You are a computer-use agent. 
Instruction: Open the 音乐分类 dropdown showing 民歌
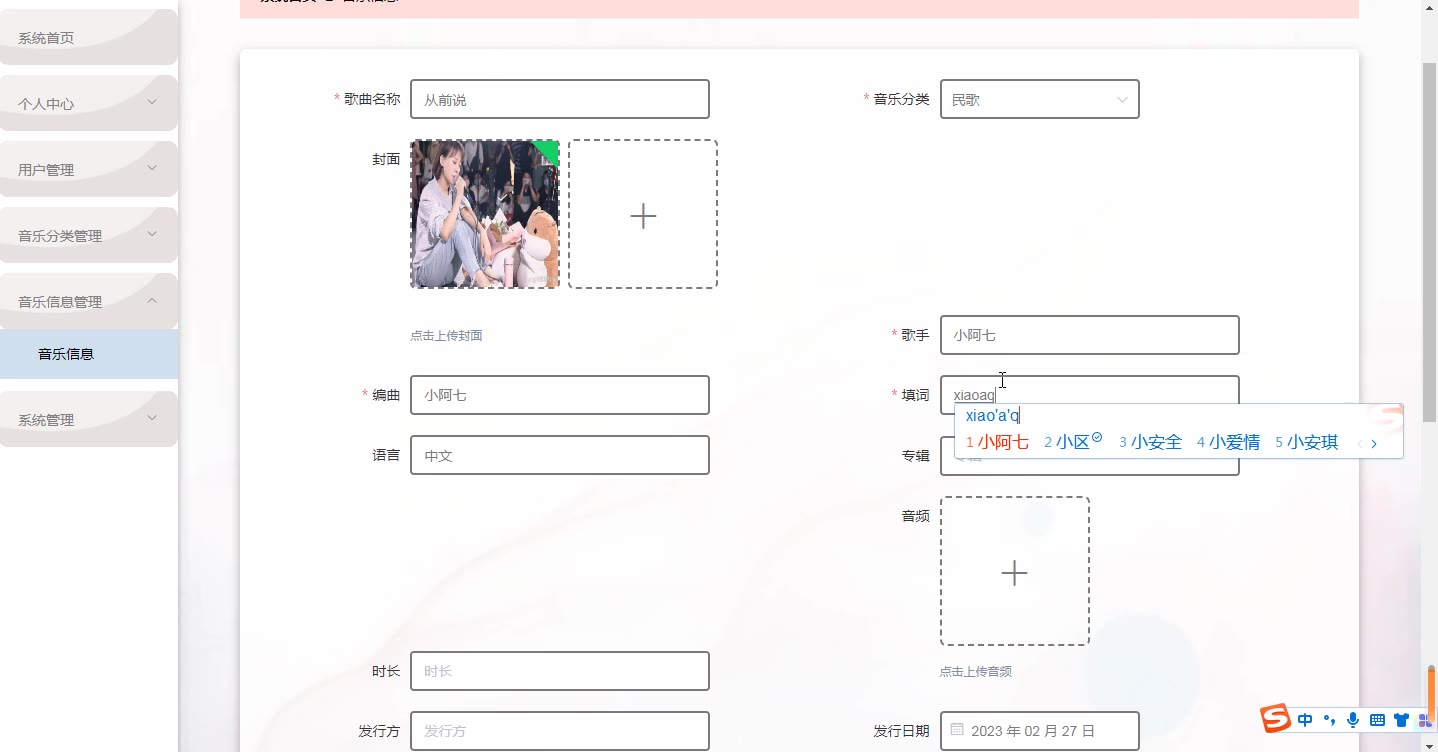[x=1040, y=99]
